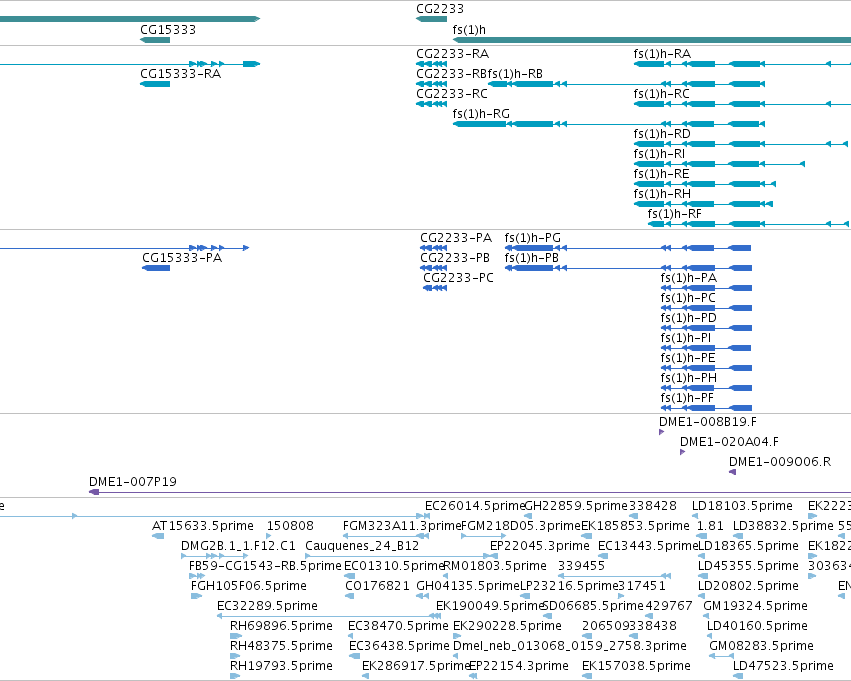Screen dimensions: 851x681
Task: Click EST RH69896.5prime label
Action: pos(281,626)
